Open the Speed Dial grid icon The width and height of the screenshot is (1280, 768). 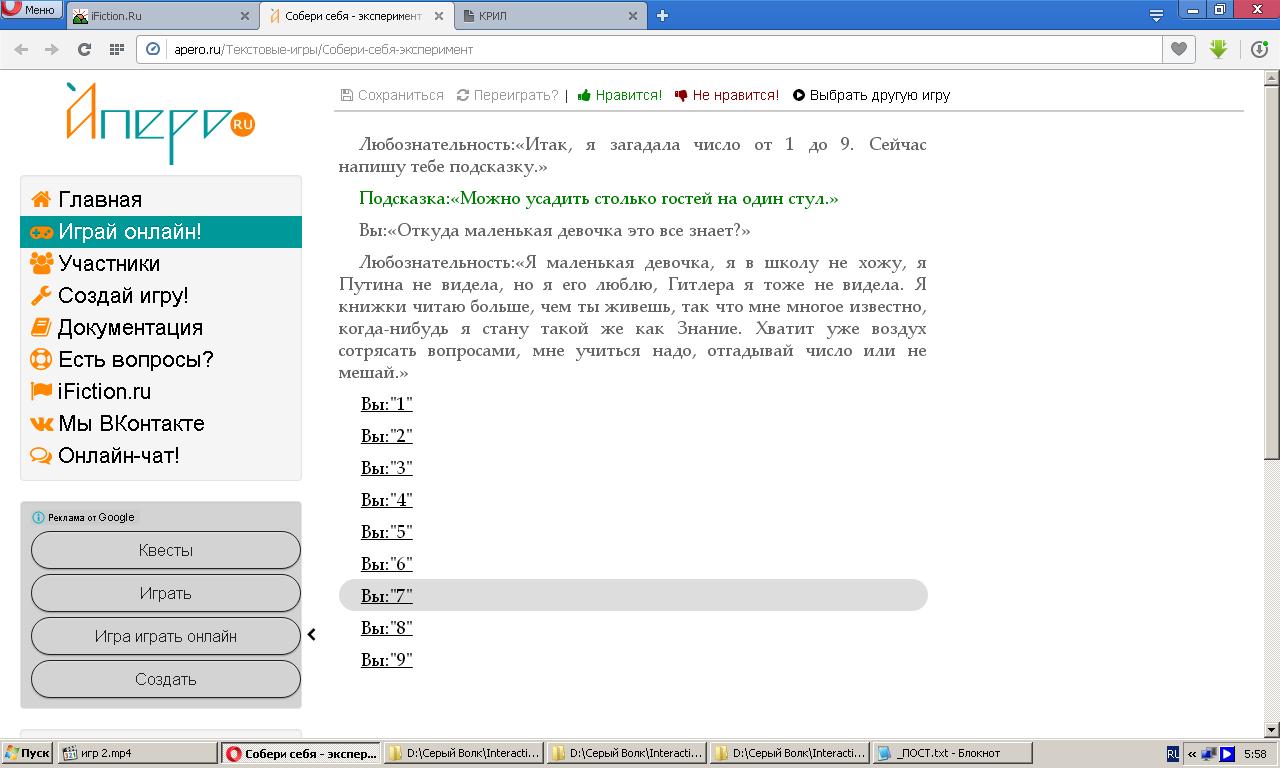pos(116,49)
